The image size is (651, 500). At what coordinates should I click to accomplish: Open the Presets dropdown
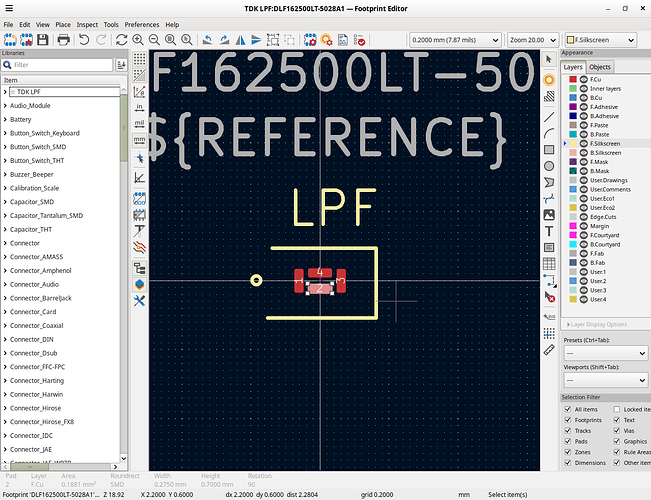(603, 354)
